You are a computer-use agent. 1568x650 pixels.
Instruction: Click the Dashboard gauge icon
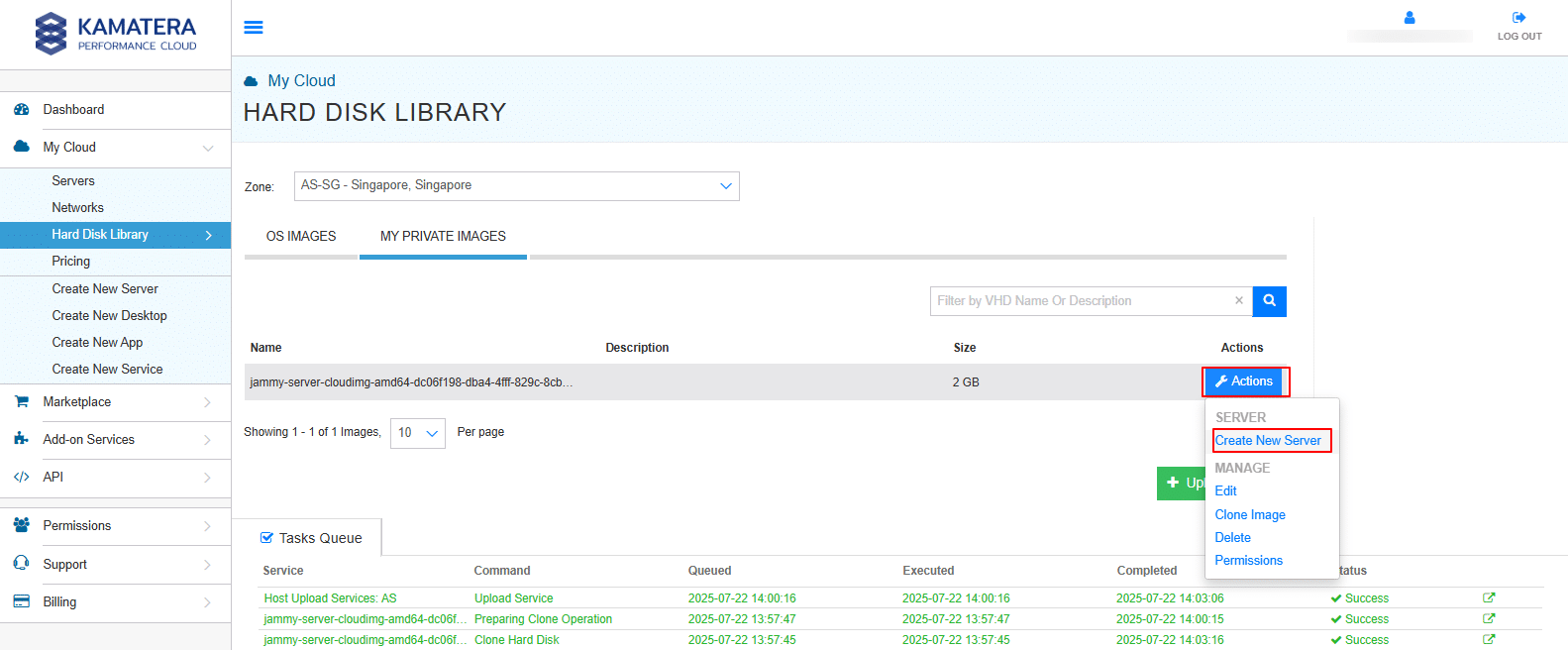coord(22,110)
